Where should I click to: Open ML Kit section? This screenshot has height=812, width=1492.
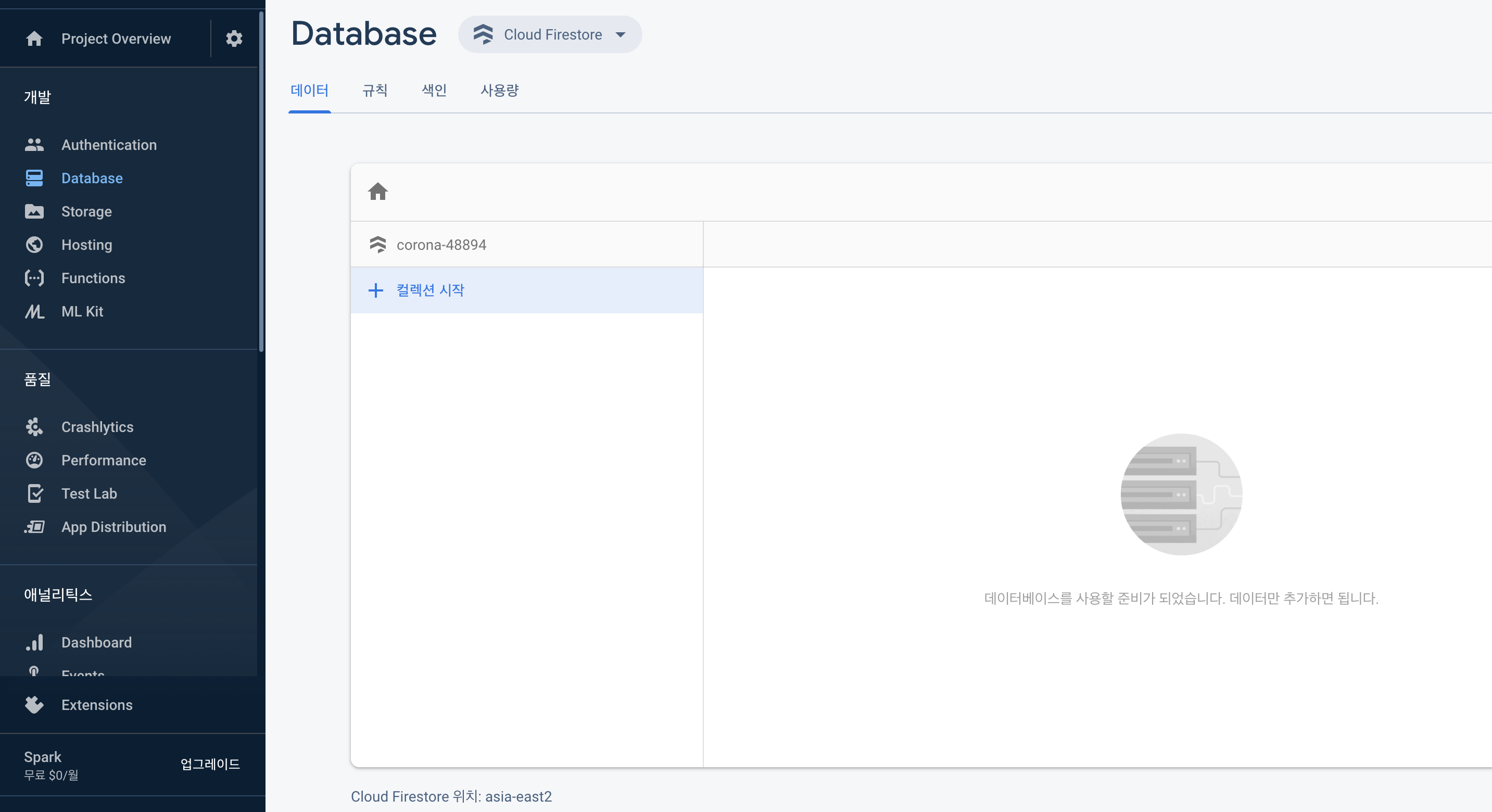pyautogui.click(x=82, y=312)
